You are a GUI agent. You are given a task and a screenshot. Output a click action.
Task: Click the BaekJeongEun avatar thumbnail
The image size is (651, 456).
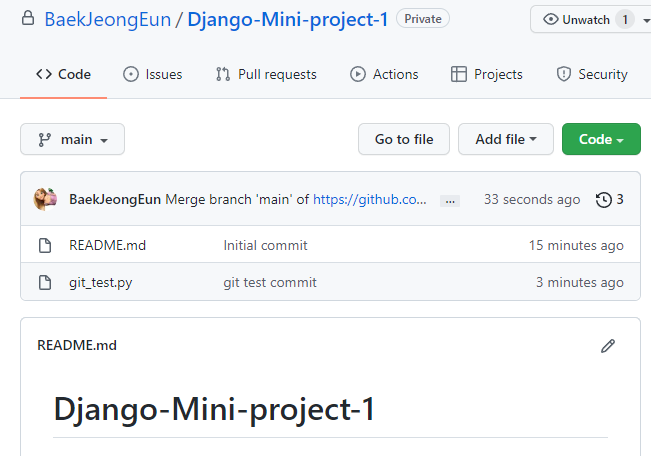pos(45,199)
